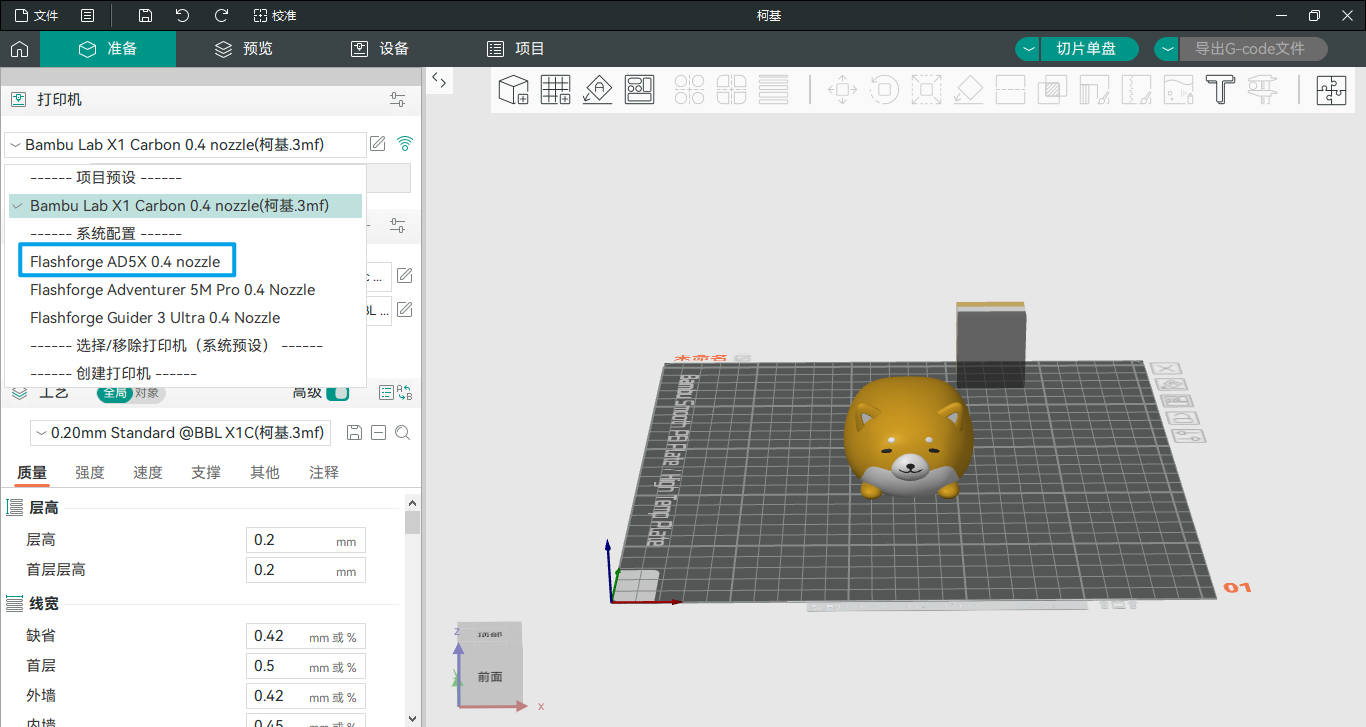The image size is (1366, 727).
Task: Edit the printer preset pencil icon
Action: pyautogui.click(x=377, y=144)
